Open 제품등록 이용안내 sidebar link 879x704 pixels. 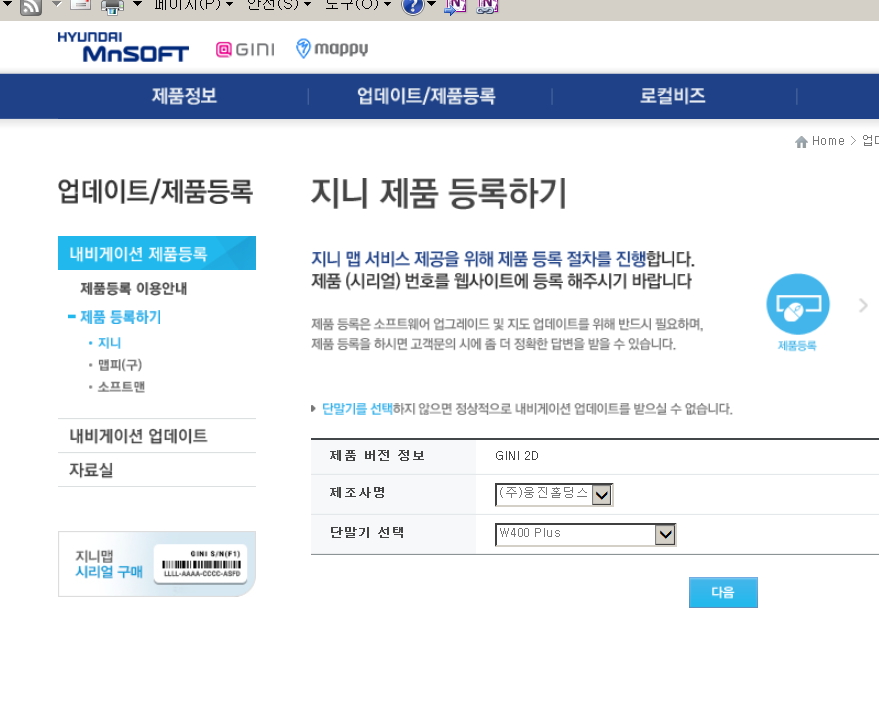(x=133, y=288)
